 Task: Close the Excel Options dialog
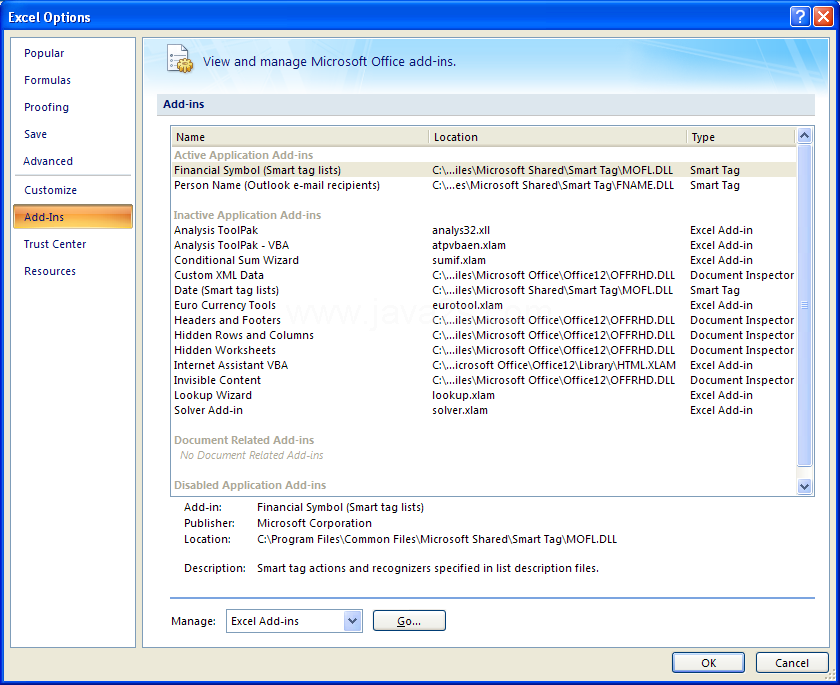[823, 17]
